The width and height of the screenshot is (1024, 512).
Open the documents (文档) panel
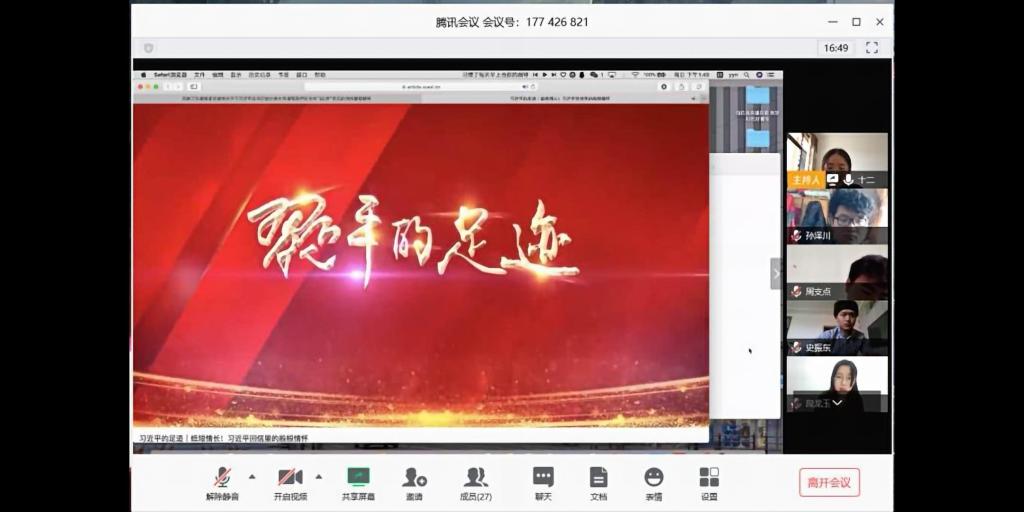598,482
